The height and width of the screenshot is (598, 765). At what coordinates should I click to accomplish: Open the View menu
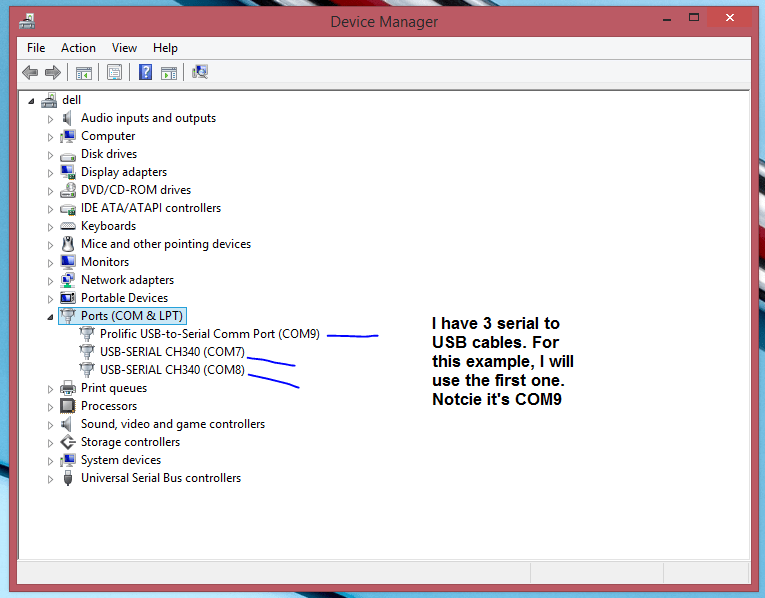click(124, 48)
